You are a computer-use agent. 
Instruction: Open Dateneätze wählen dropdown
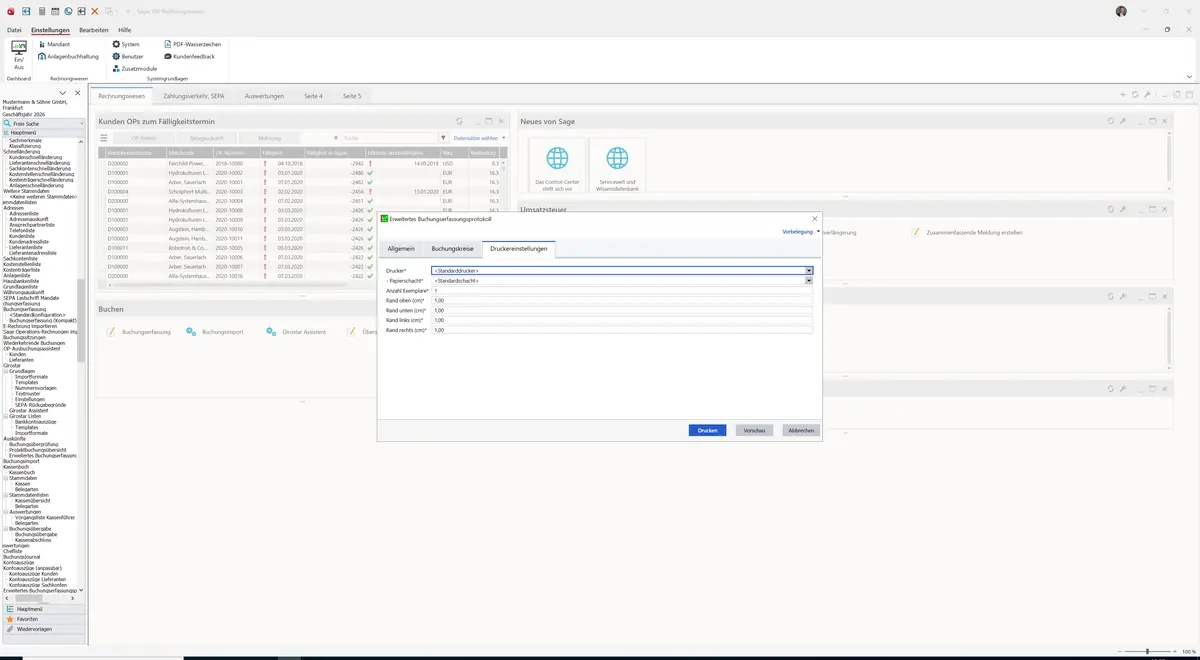coord(479,138)
